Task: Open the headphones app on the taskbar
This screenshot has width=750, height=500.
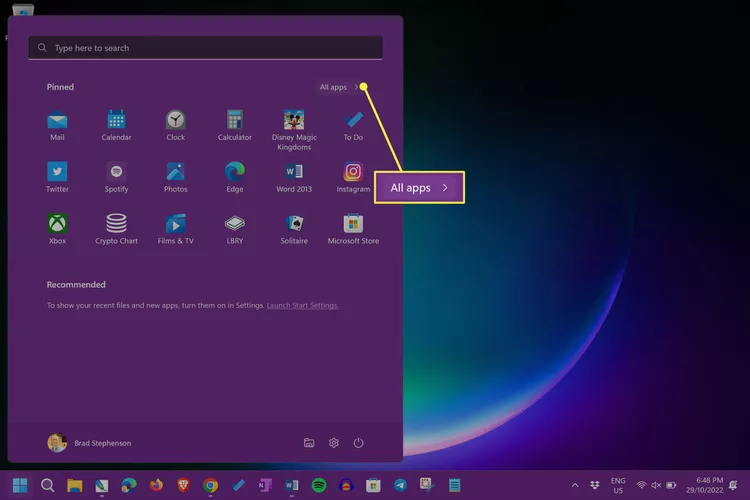Action: [x=346, y=485]
